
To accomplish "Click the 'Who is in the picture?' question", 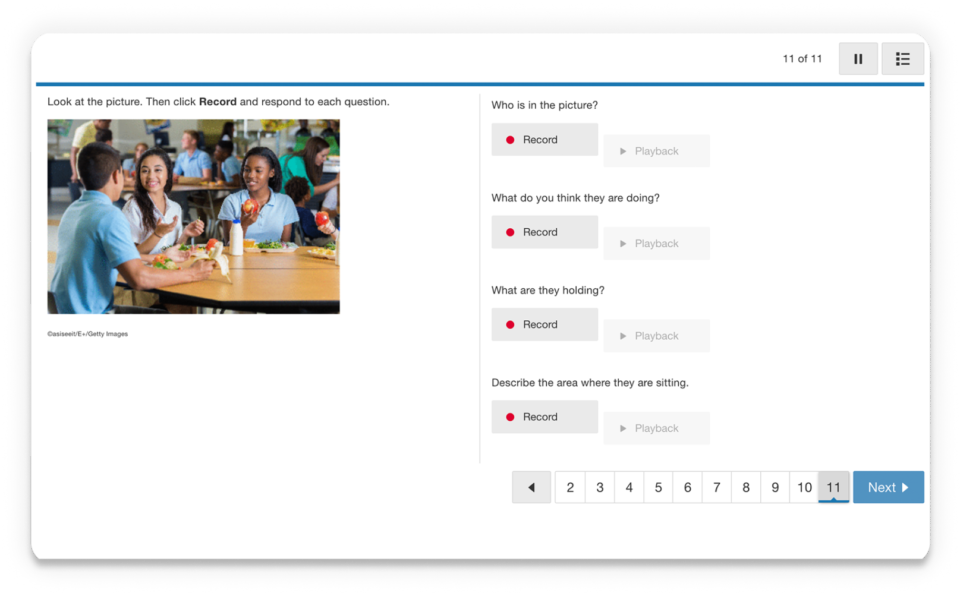I will coord(544,105).
